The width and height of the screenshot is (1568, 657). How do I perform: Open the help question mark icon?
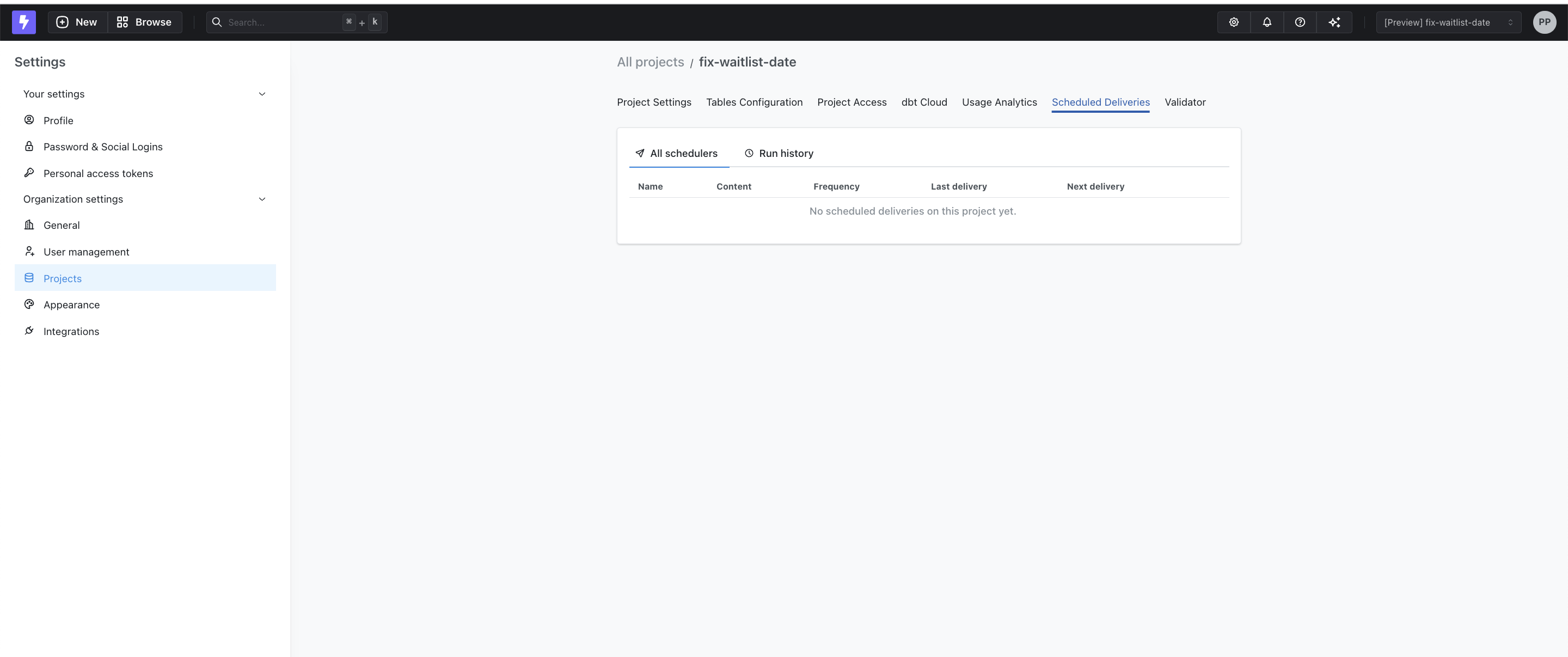coord(1300,22)
